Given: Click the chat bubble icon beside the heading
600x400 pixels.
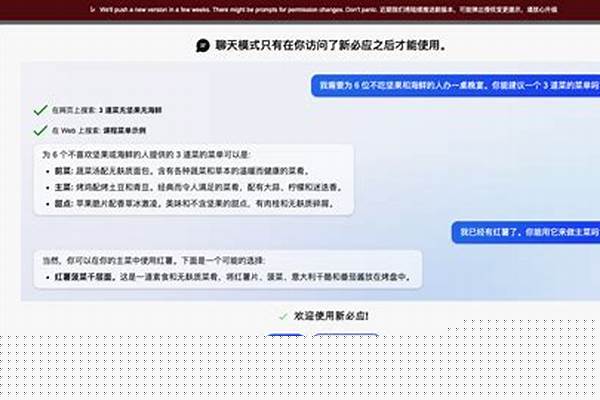Looking at the screenshot, I should pyautogui.click(x=203, y=46).
